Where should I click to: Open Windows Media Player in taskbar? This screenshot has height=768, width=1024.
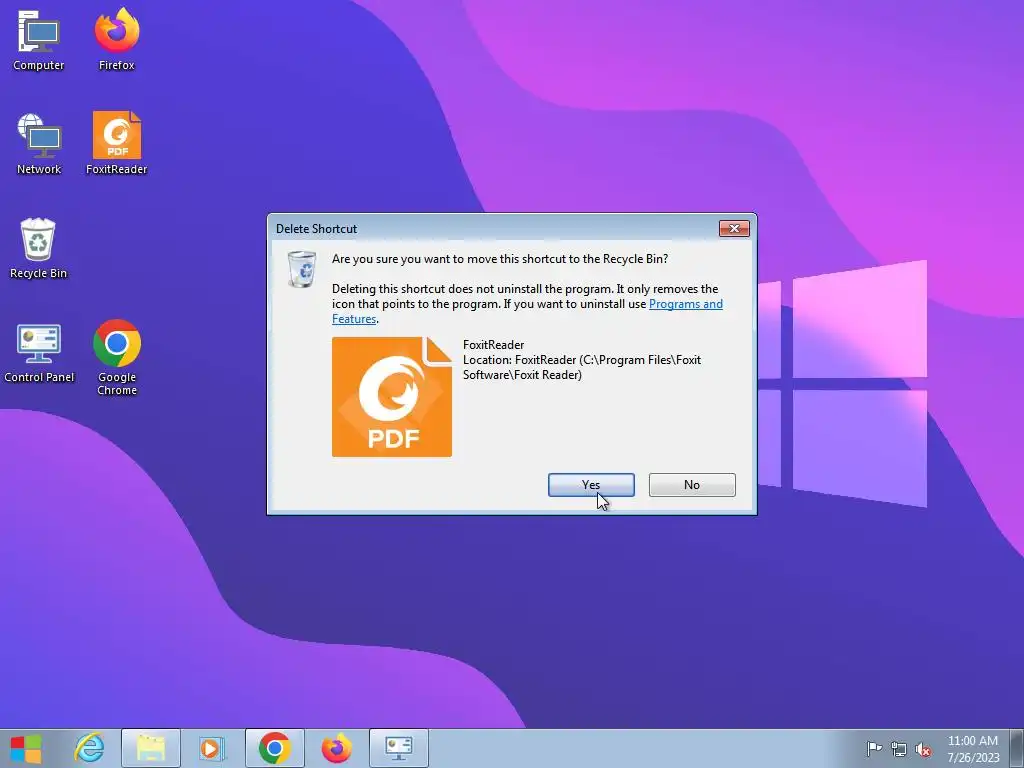tap(212, 748)
